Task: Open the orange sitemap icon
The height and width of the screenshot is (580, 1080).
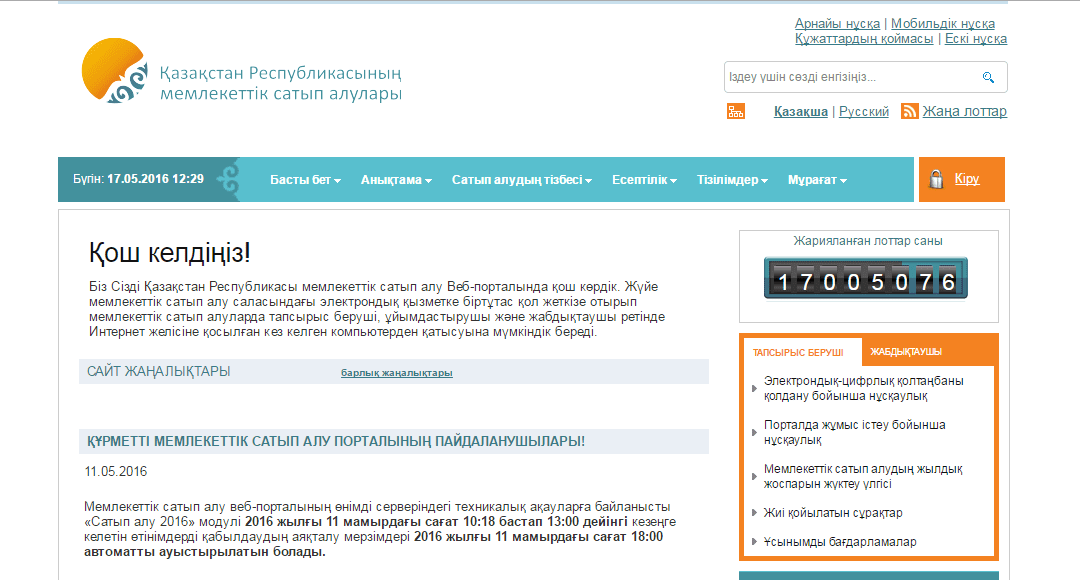Action: [736, 111]
